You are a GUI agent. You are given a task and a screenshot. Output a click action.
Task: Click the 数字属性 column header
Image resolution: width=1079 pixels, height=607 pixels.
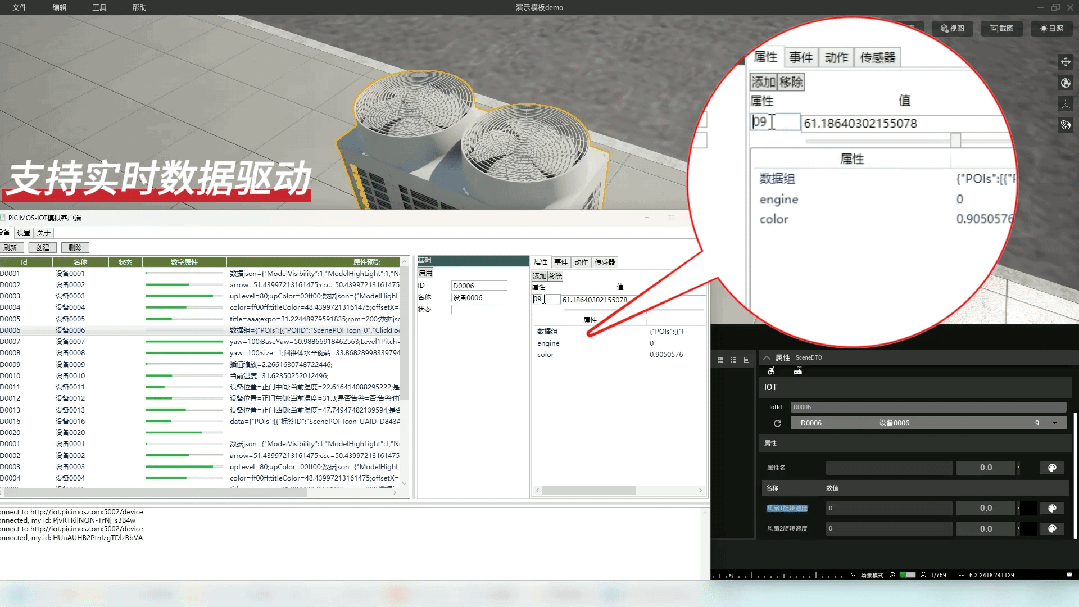coord(184,262)
